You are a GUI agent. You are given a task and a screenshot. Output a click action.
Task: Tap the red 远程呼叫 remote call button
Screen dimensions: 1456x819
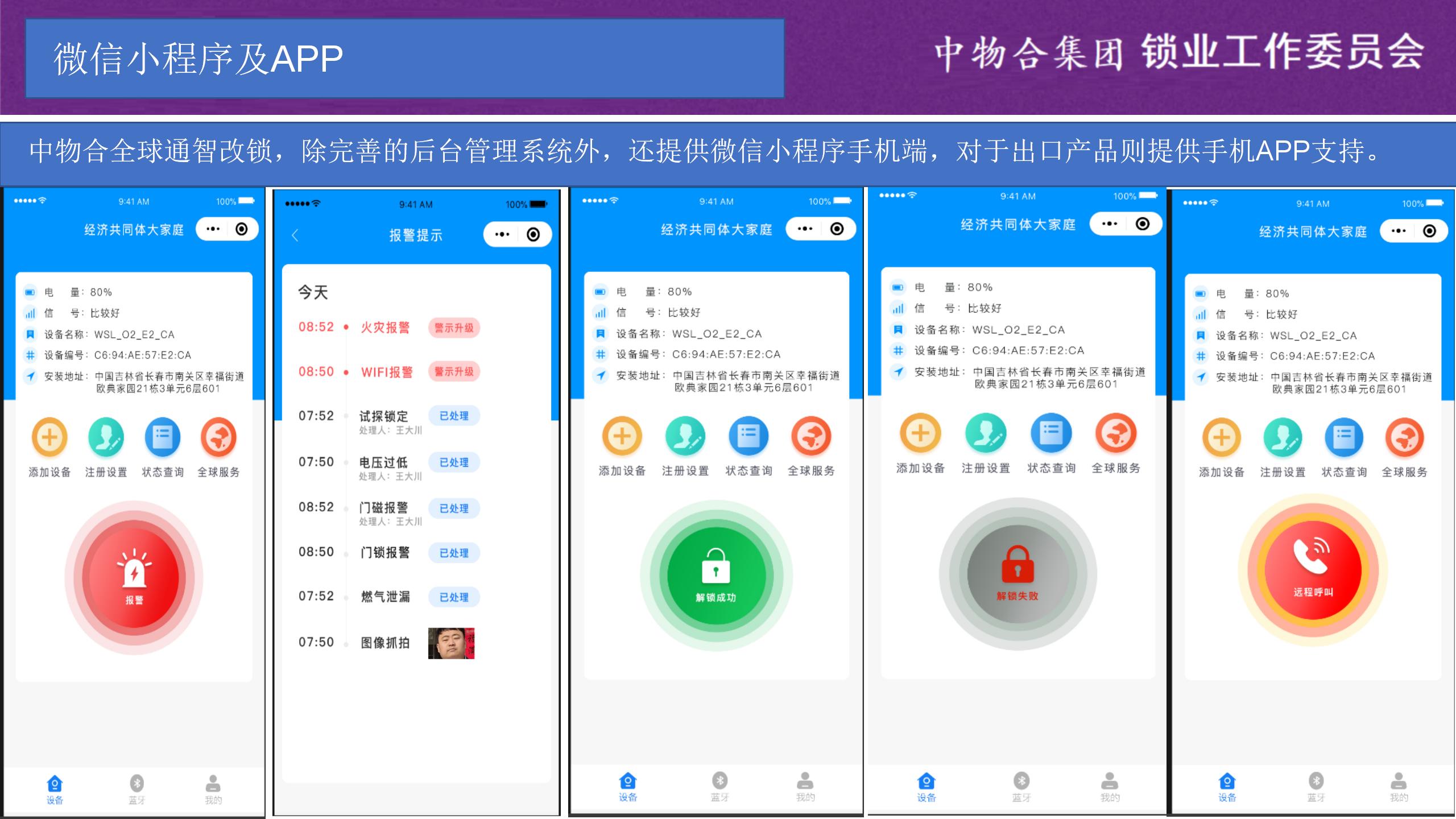[x=1313, y=569]
